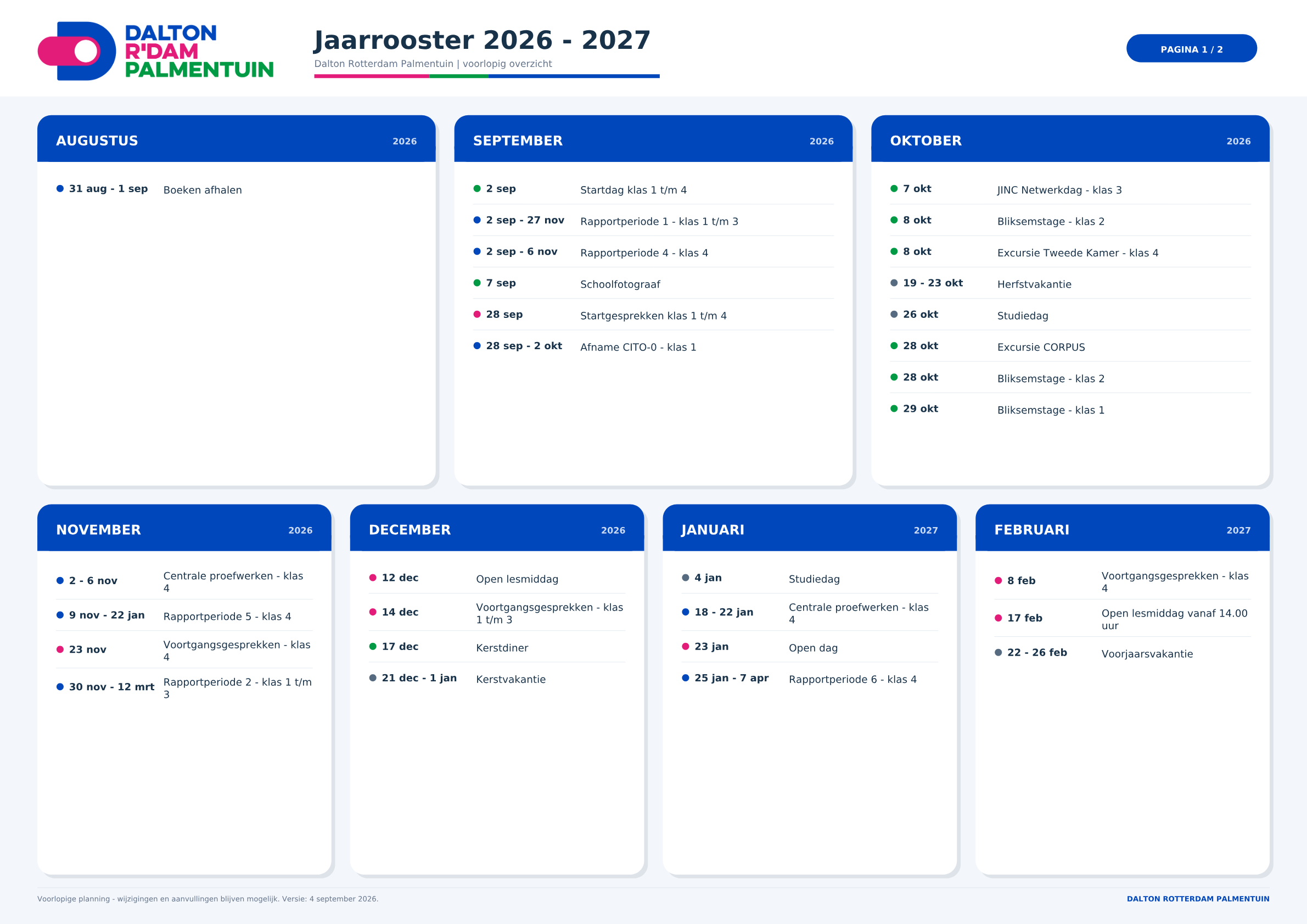Click Excursie Tweede Kamer - klas 4
Screen dimensions: 1307x924
(x=1078, y=253)
